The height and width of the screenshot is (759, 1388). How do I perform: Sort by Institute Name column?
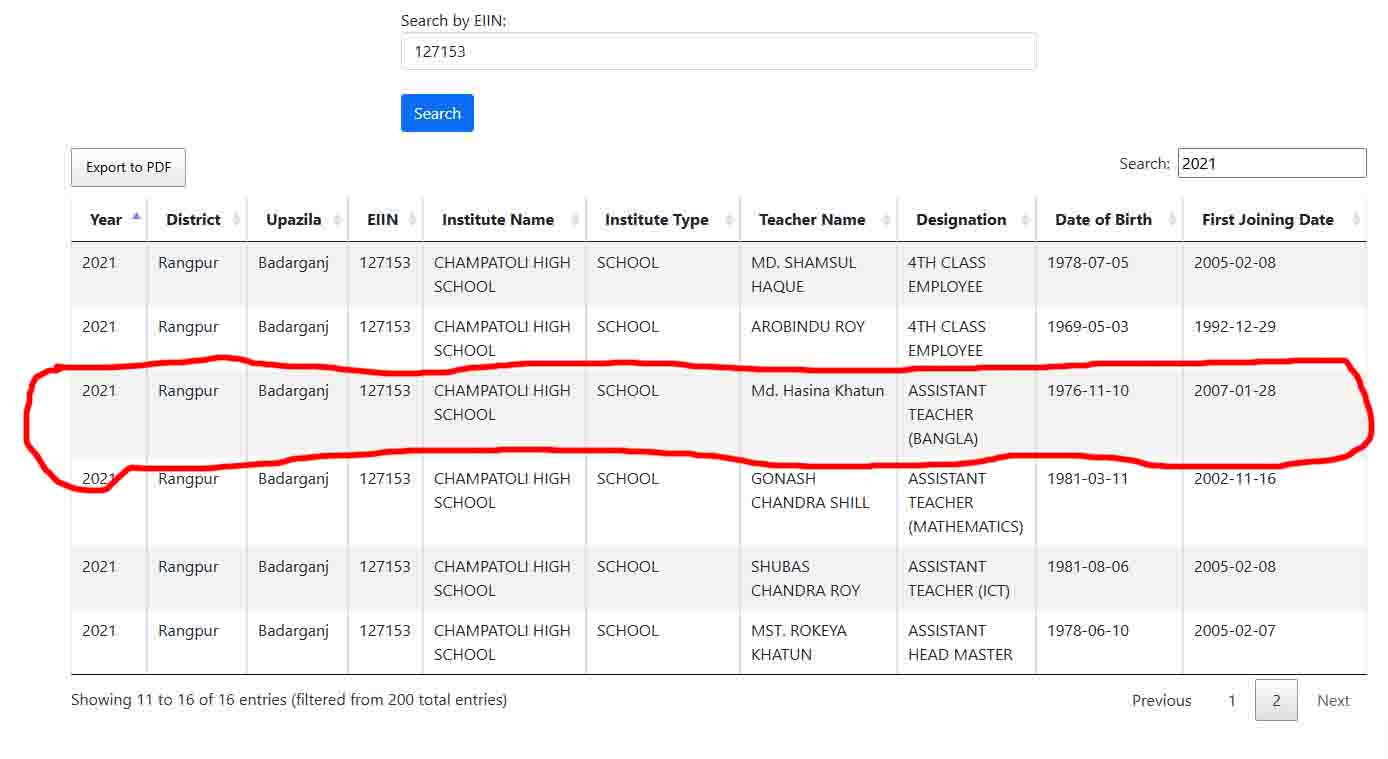coord(498,220)
